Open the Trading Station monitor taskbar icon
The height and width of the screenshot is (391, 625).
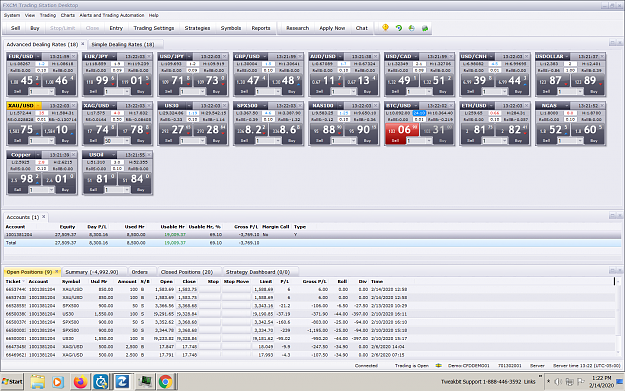pyautogui.click(x=144, y=382)
